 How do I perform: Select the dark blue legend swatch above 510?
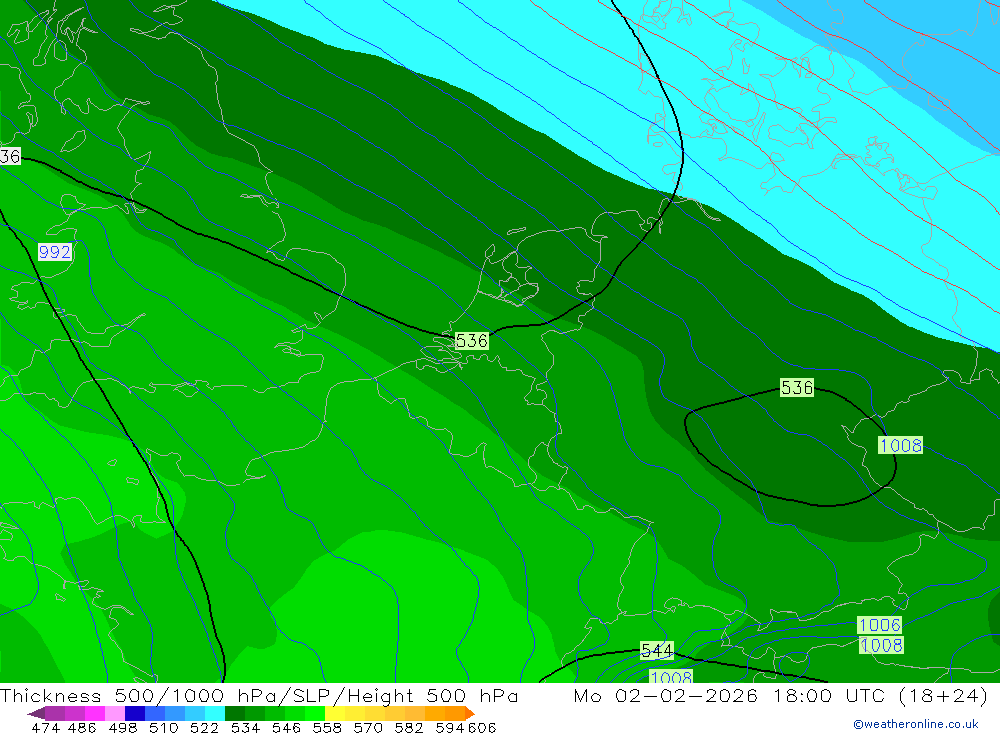[x=135, y=713]
